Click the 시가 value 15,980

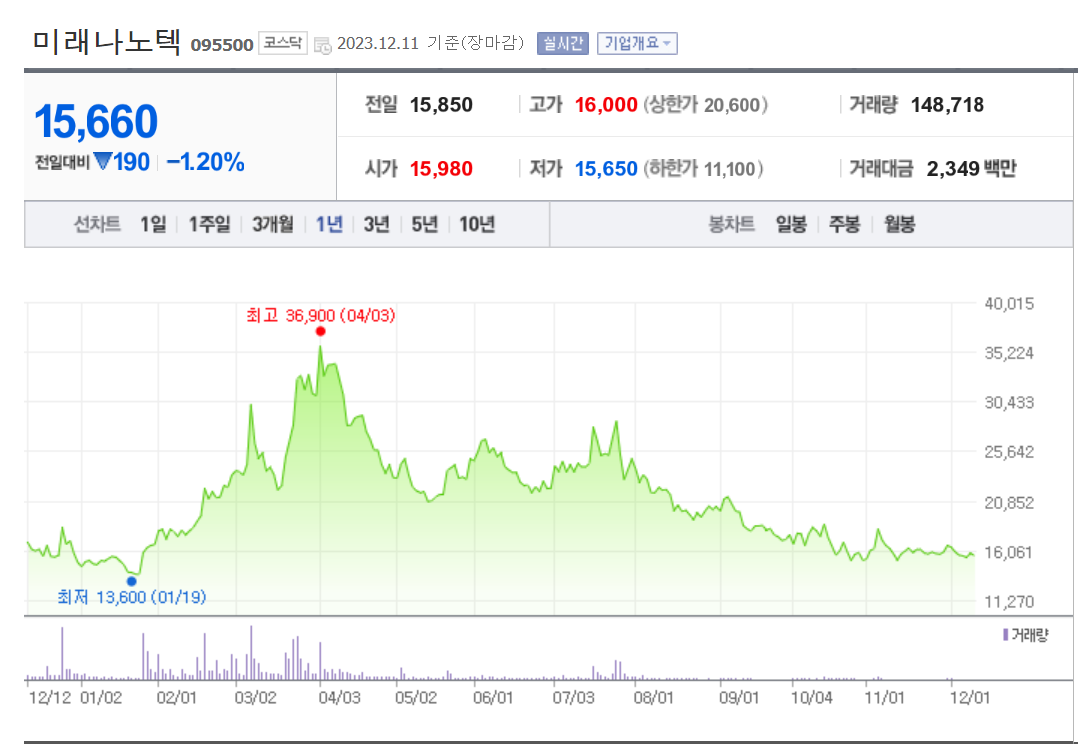coord(441,168)
